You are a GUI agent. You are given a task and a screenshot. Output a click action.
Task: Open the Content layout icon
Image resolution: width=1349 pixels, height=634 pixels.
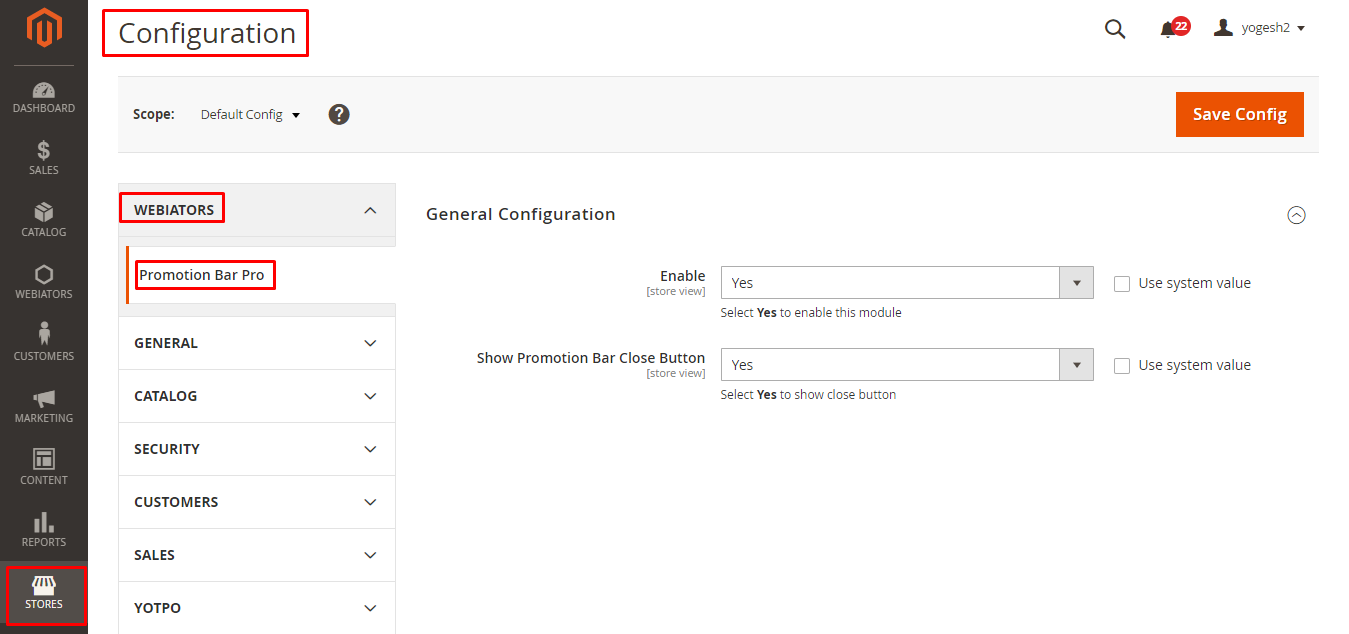click(x=43, y=459)
